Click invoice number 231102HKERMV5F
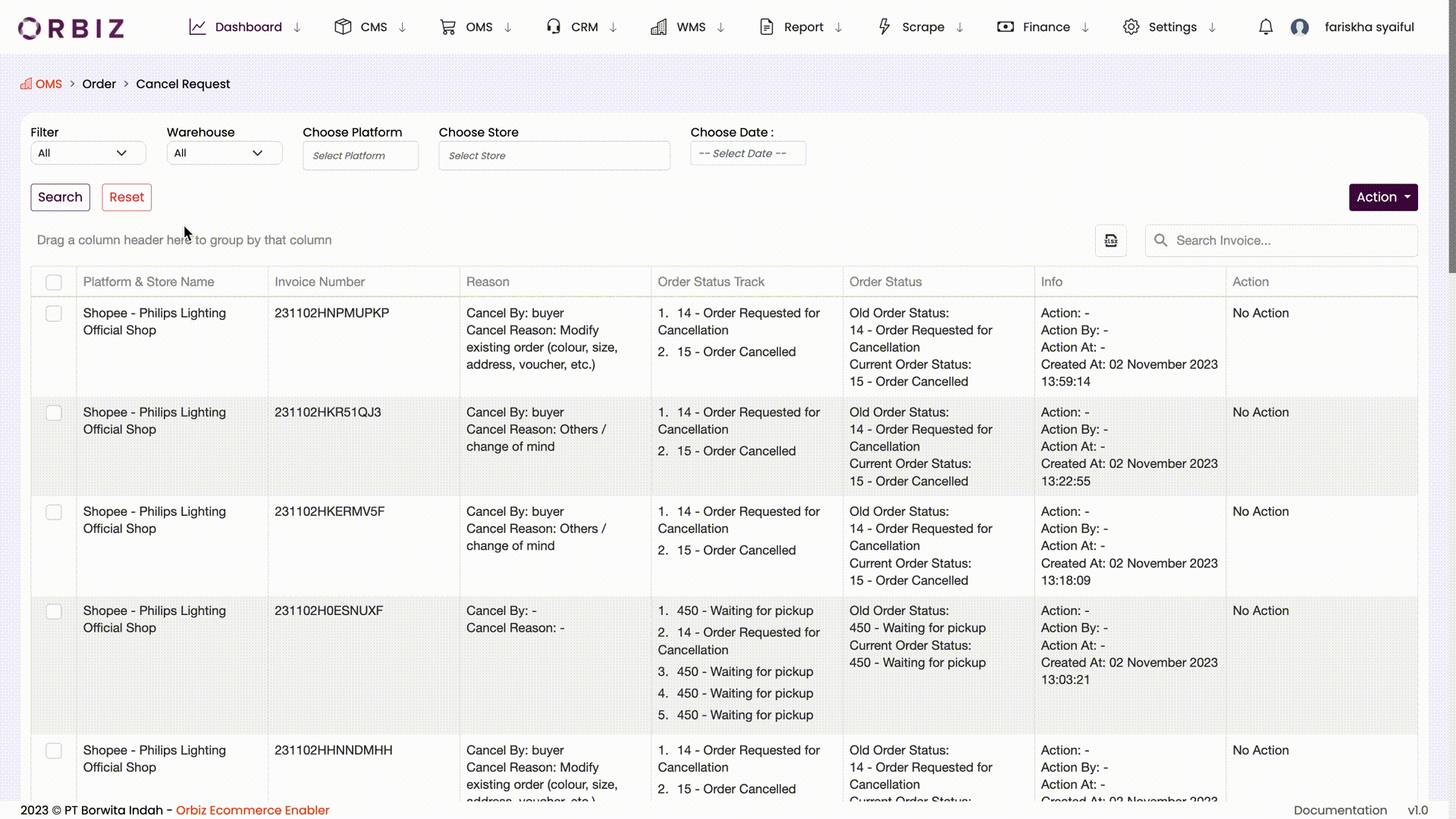 [x=329, y=512]
